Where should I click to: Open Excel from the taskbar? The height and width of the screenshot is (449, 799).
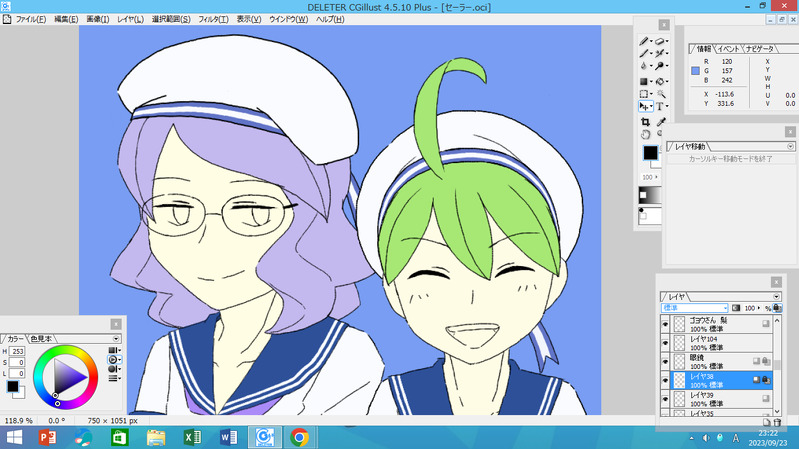click(192, 437)
